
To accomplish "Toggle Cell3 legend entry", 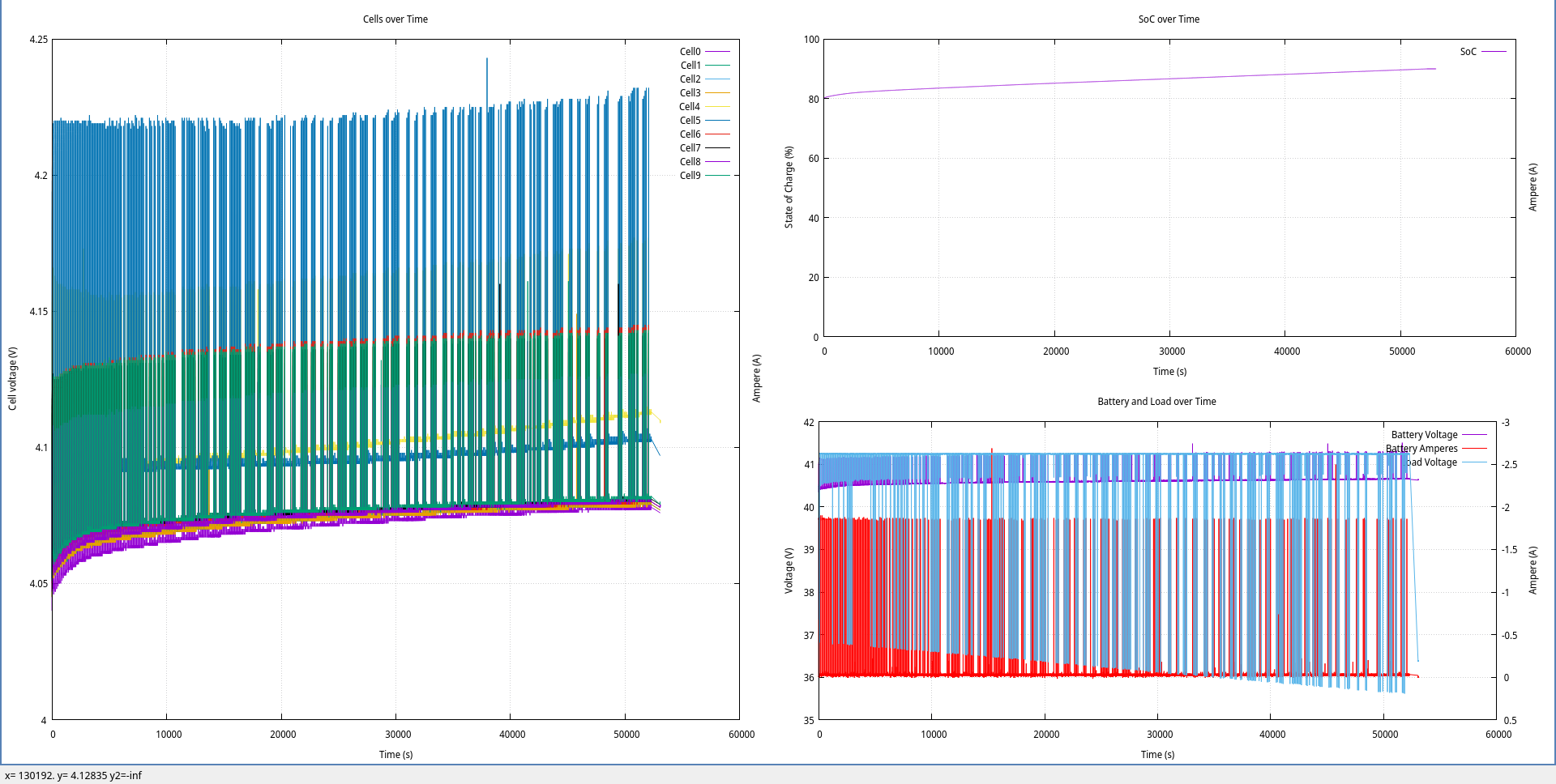I will point(703,93).
